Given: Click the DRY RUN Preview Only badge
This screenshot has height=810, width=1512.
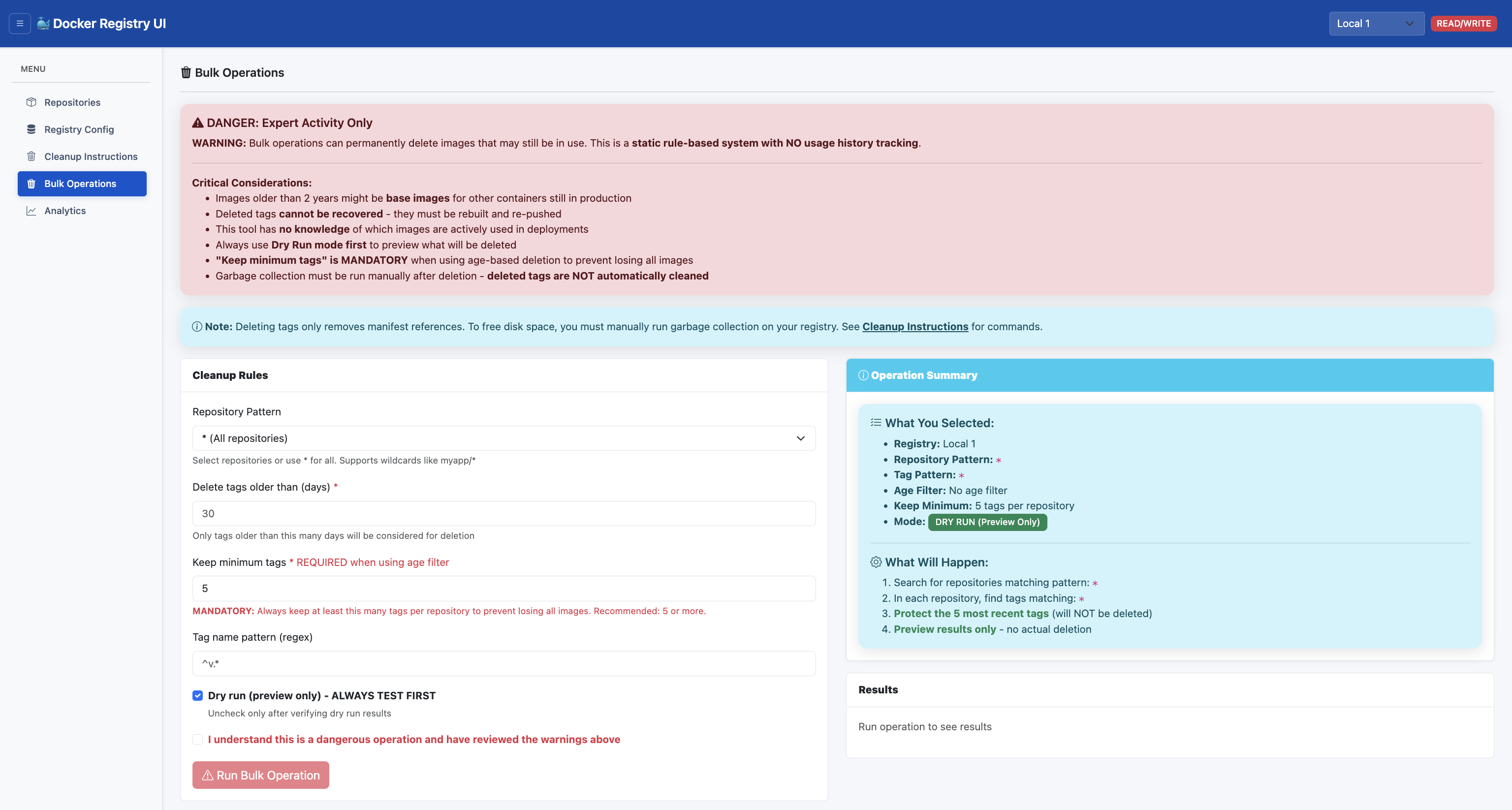Looking at the screenshot, I should (987, 522).
